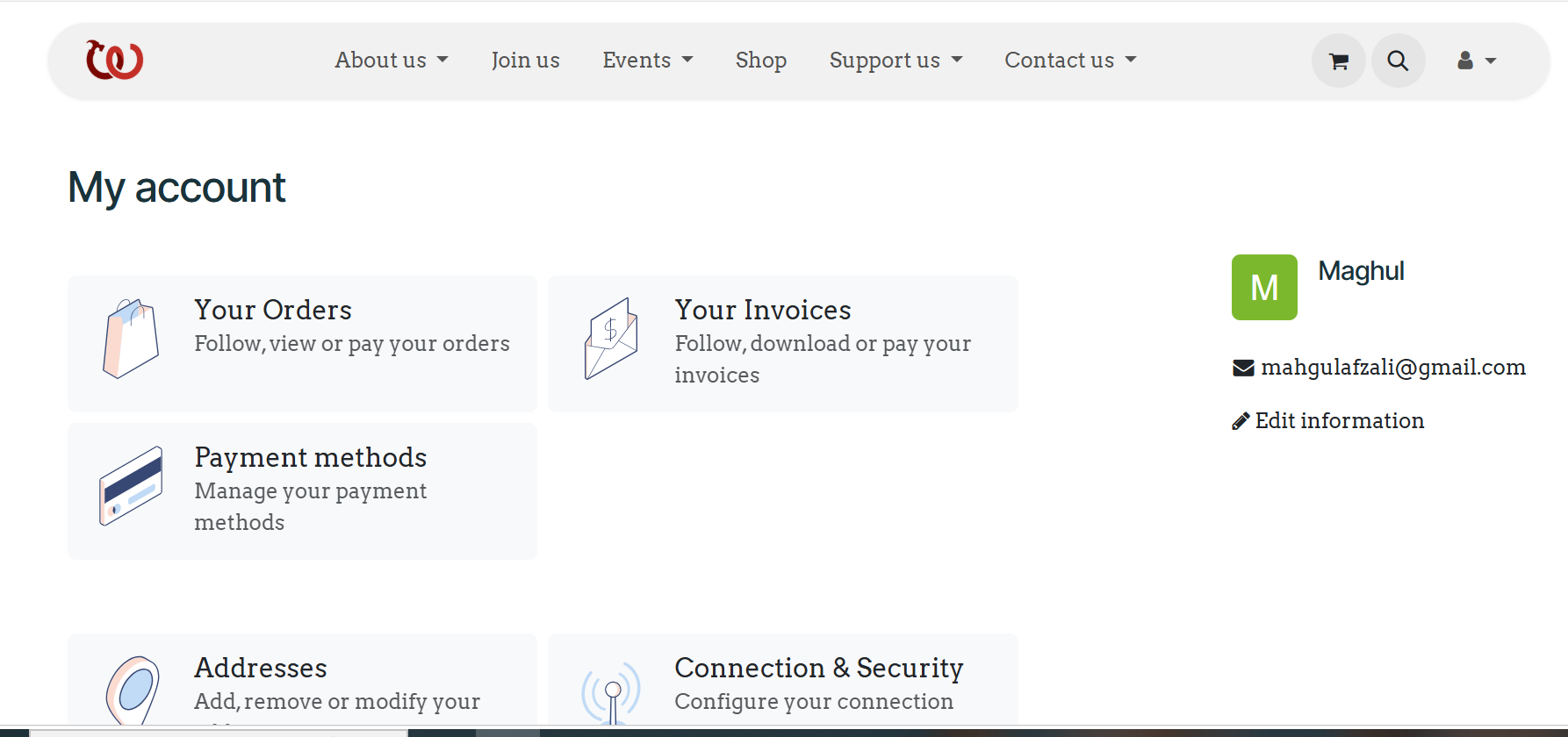Click the shopping bag Orders icon
This screenshot has height=737, width=1568.
pos(131,339)
